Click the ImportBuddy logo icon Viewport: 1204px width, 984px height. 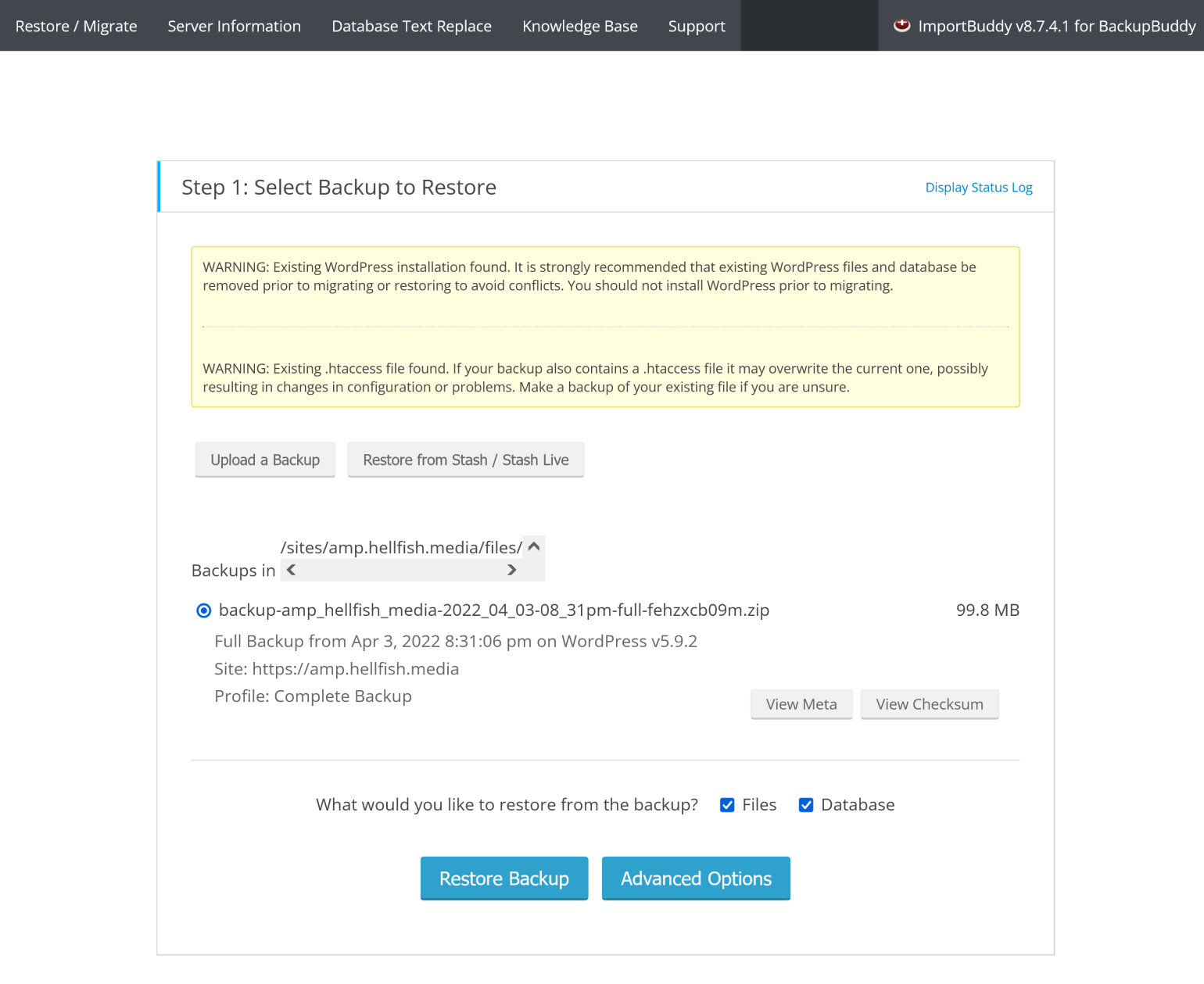[901, 25]
